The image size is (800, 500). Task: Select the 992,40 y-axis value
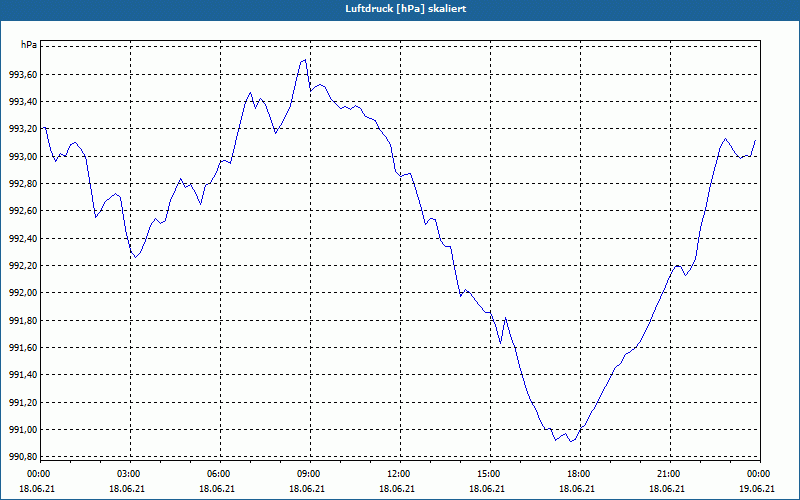tap(22, 238)
